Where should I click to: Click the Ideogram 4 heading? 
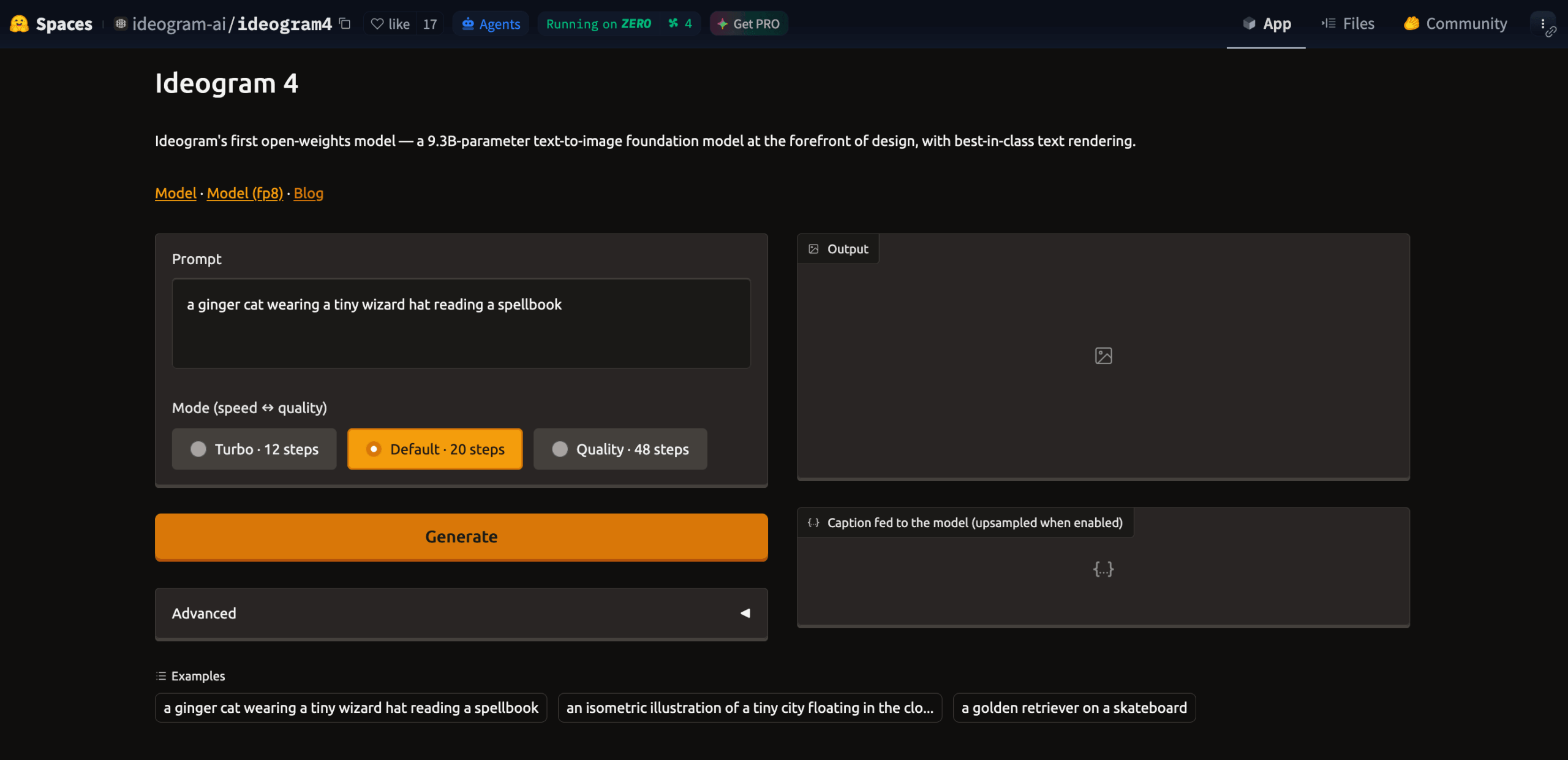(227, 83)
